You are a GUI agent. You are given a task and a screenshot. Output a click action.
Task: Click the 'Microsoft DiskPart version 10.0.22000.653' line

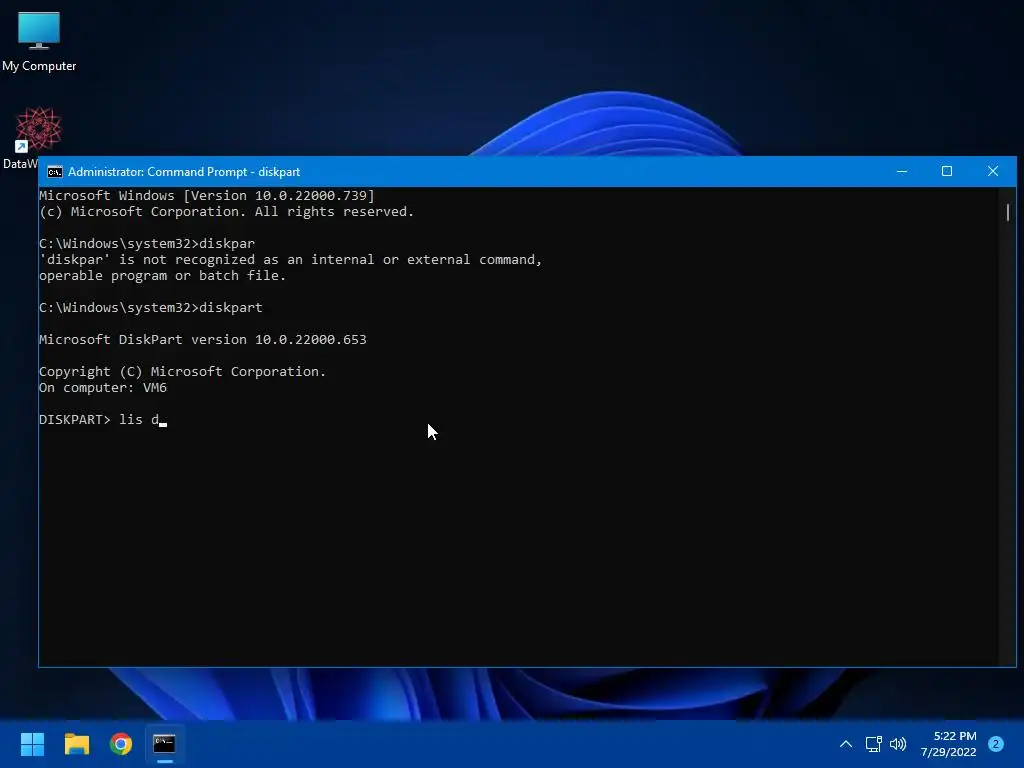(202, 340)
